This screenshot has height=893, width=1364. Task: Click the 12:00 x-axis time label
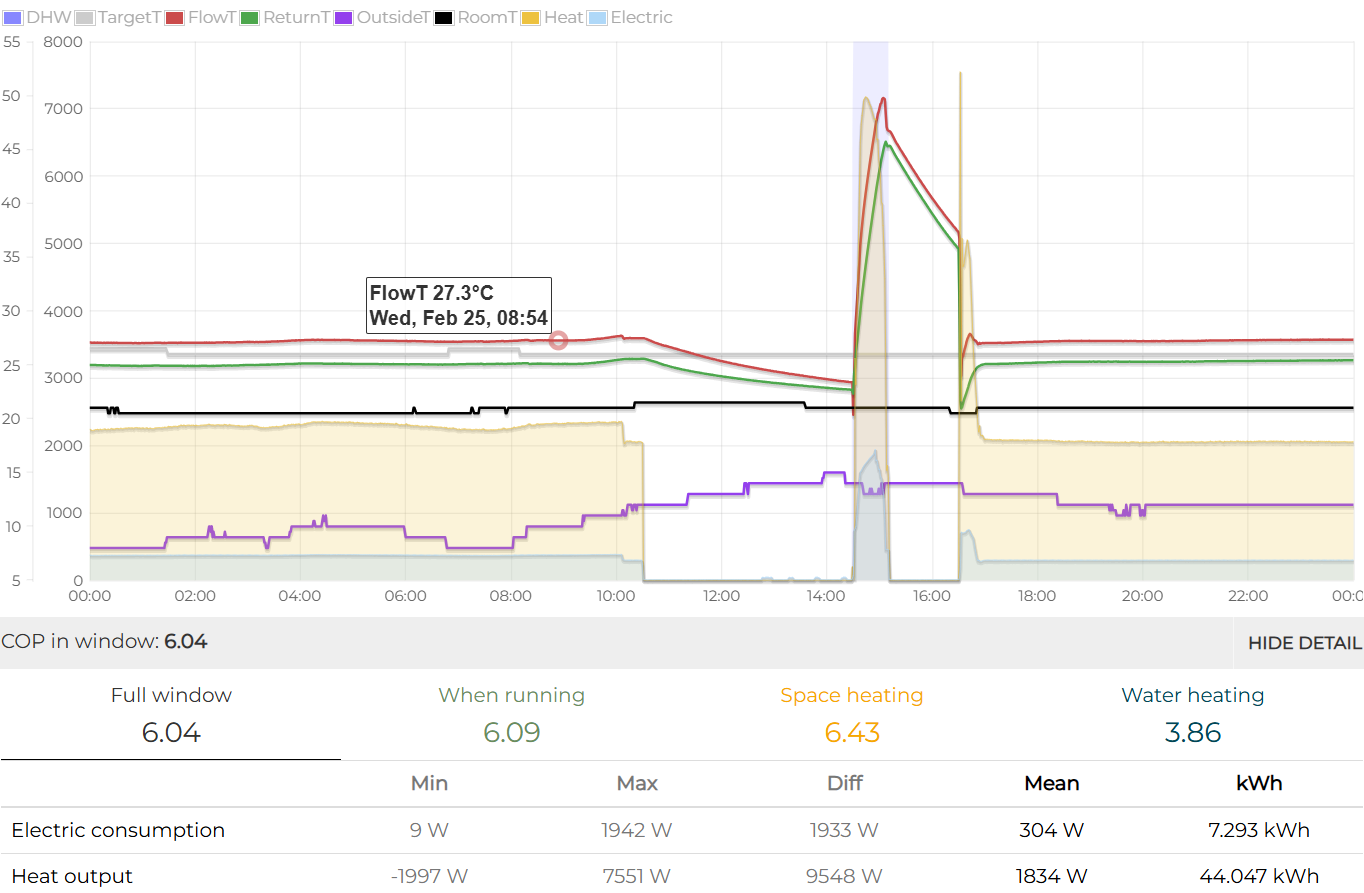pyautogui.click(x=721, y=596)
